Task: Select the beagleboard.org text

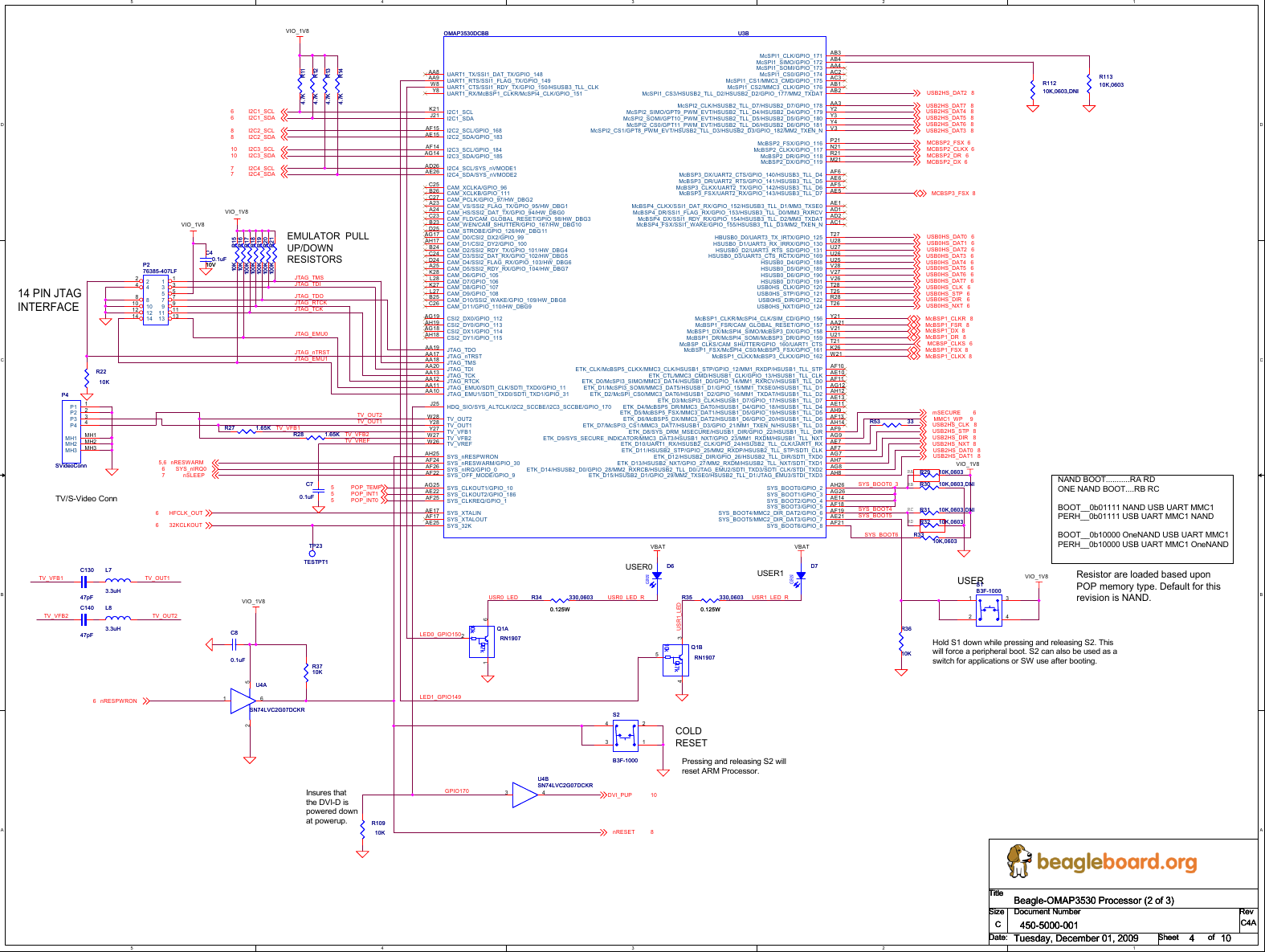Action: (1116, 862)
